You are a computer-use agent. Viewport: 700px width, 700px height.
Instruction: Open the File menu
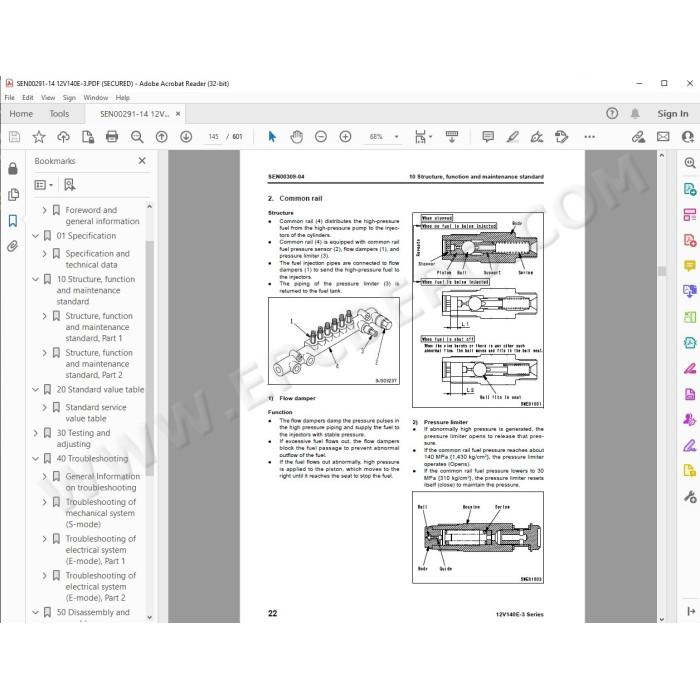point(9,97)
